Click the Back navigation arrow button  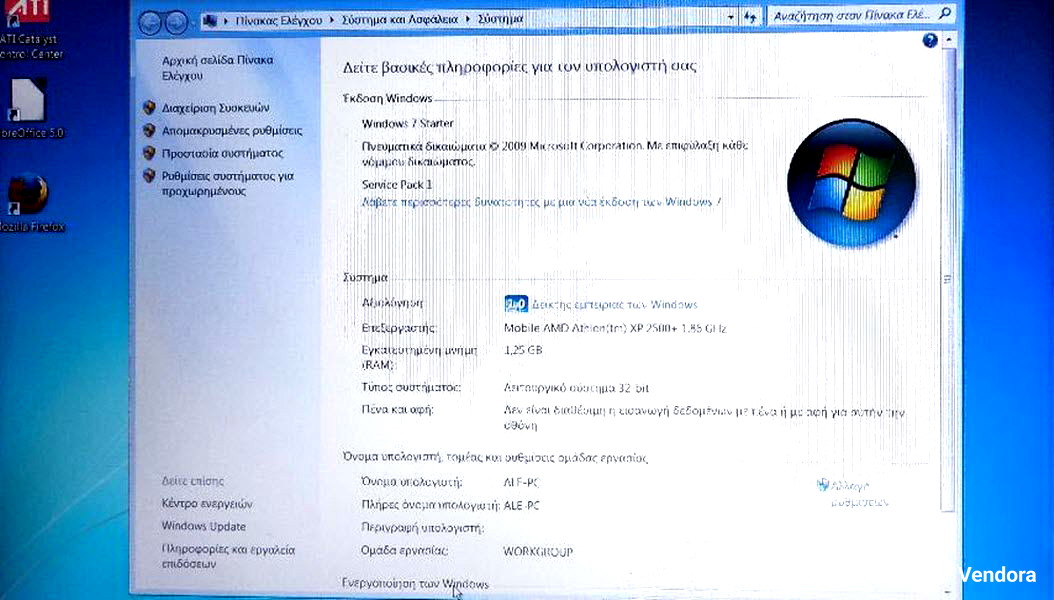150,22
